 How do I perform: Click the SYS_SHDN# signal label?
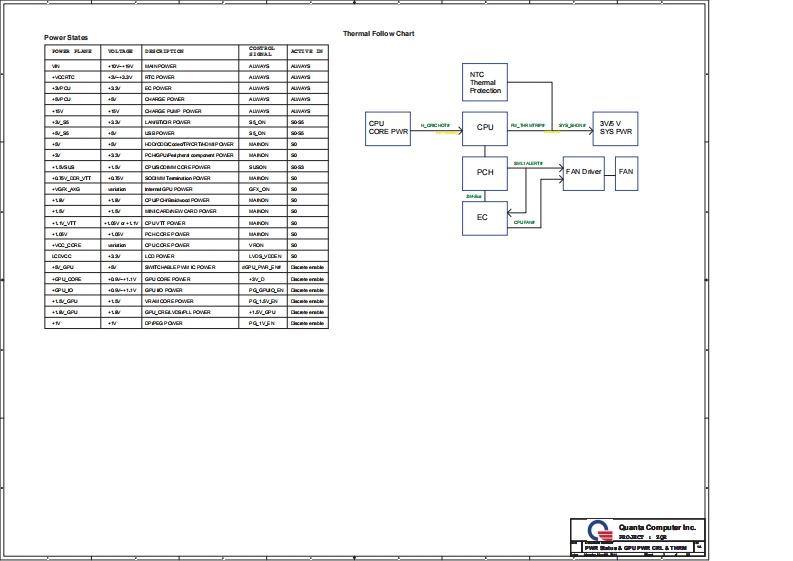coord(572,125)
